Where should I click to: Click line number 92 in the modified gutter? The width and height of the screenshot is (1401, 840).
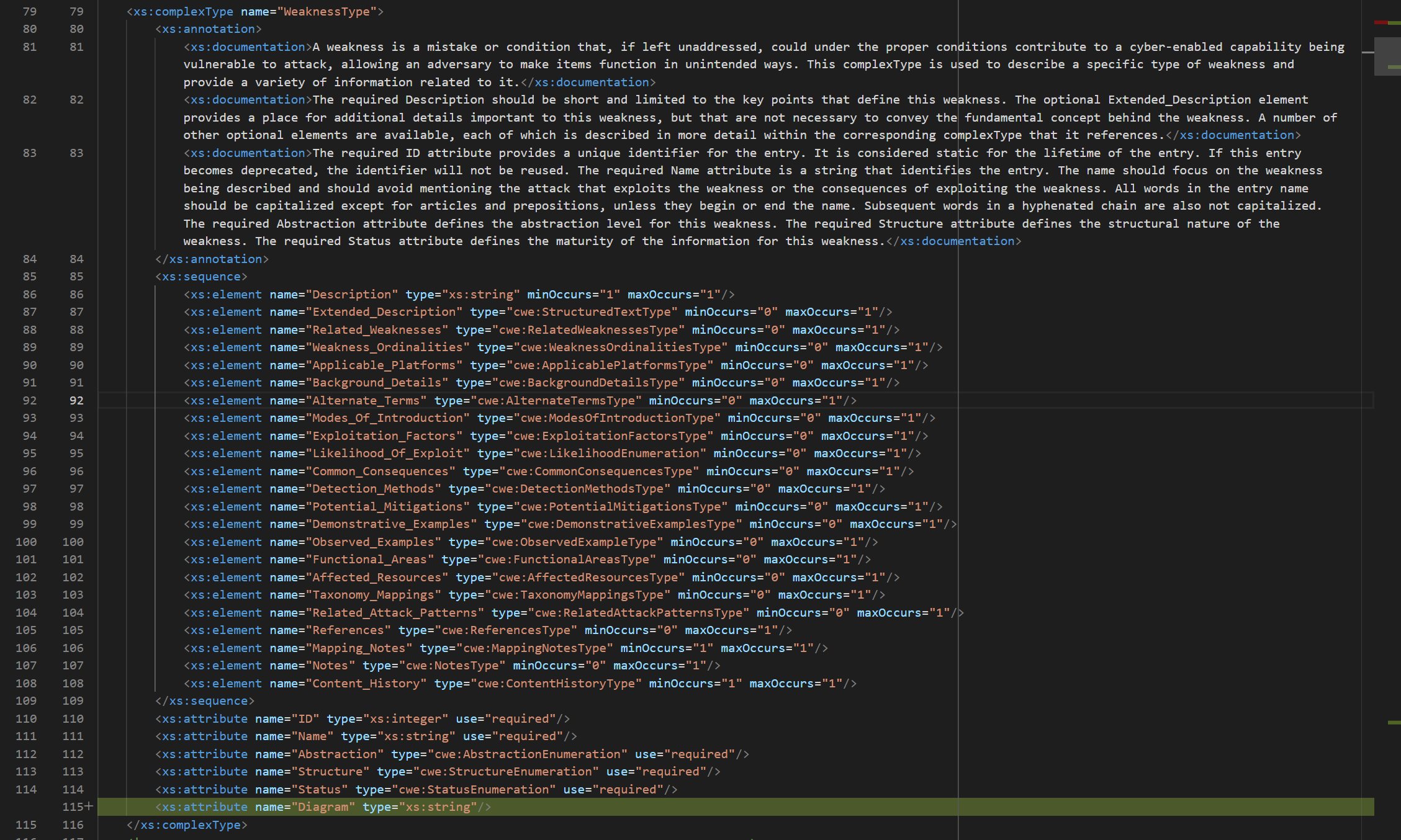[x=76, y=401]
